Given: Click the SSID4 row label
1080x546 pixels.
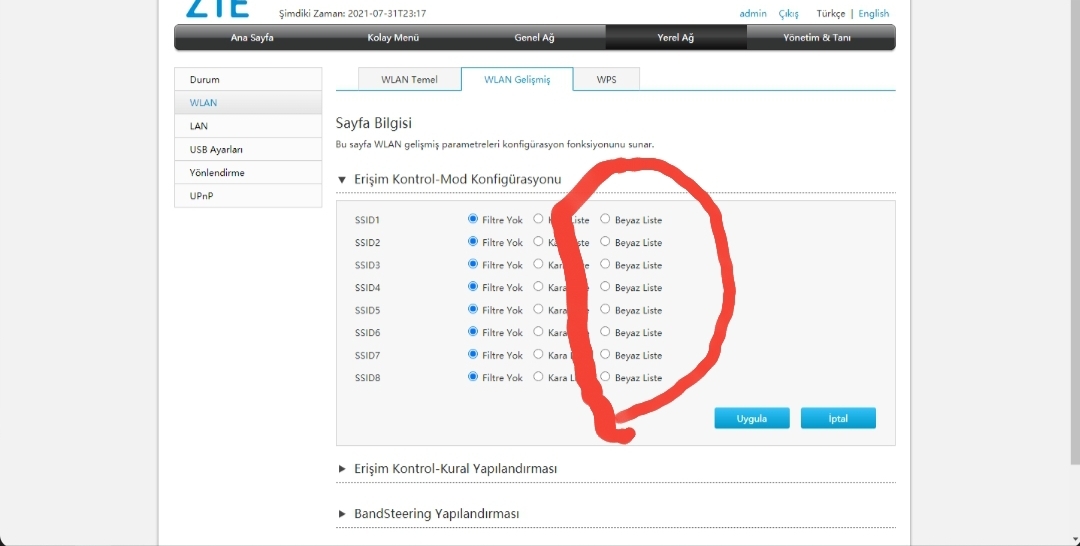Looking at the screenshot, I should [x=367, y=288].
